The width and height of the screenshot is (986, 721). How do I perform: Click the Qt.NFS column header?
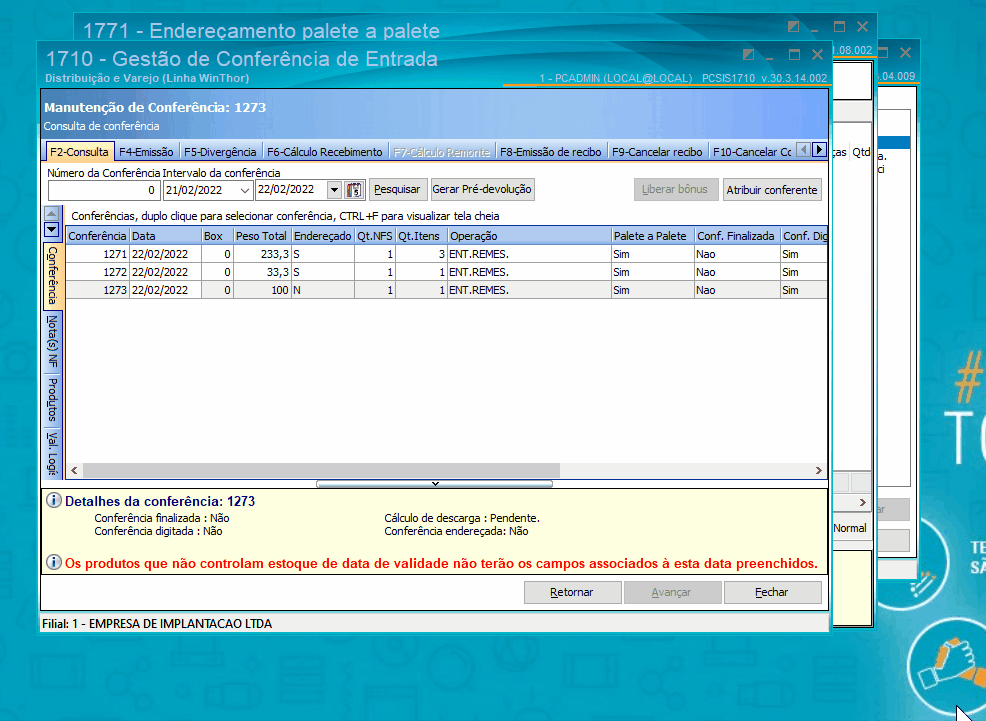click(x=375, y=236)
